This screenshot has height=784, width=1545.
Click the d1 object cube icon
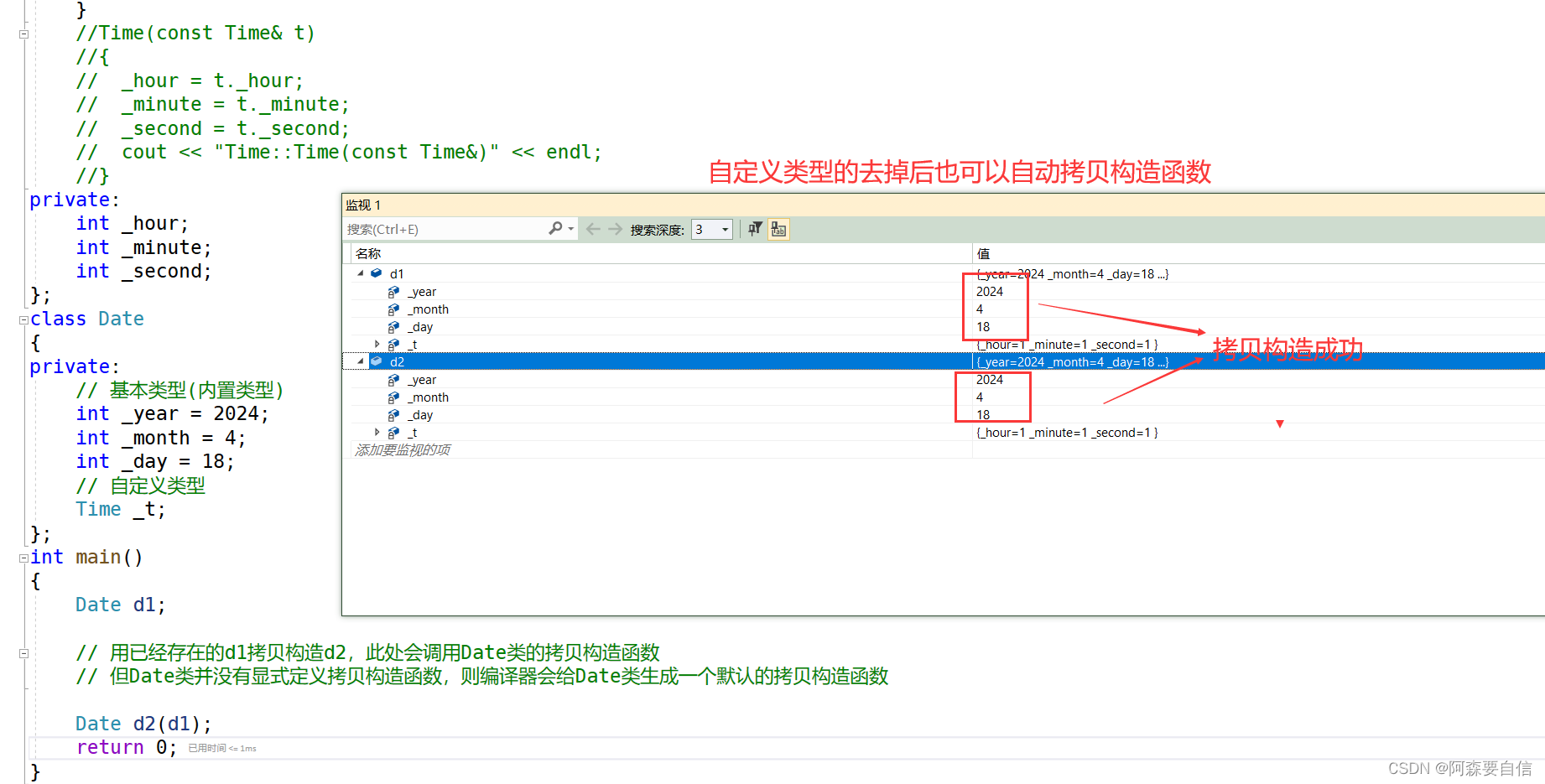point(377,273)
